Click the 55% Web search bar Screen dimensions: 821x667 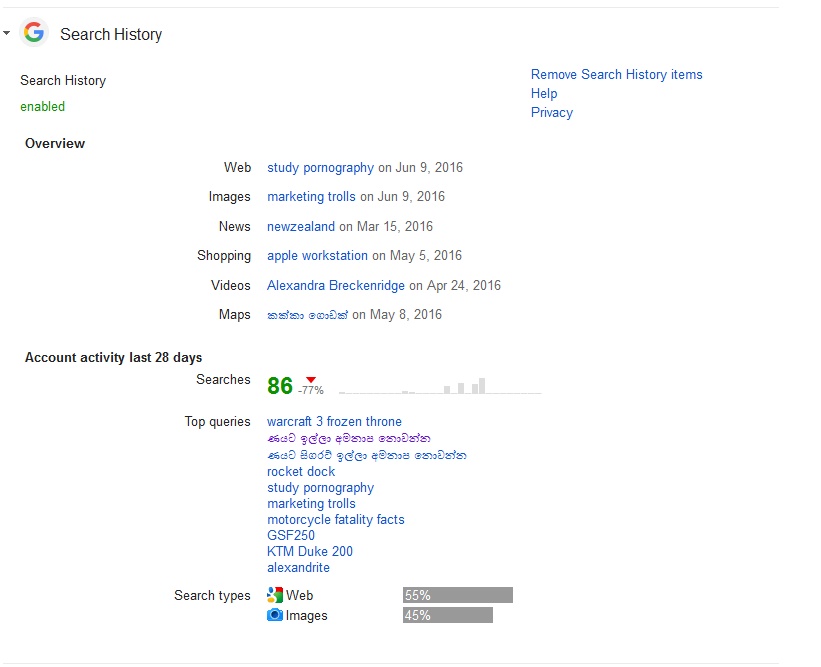(458, 595)
